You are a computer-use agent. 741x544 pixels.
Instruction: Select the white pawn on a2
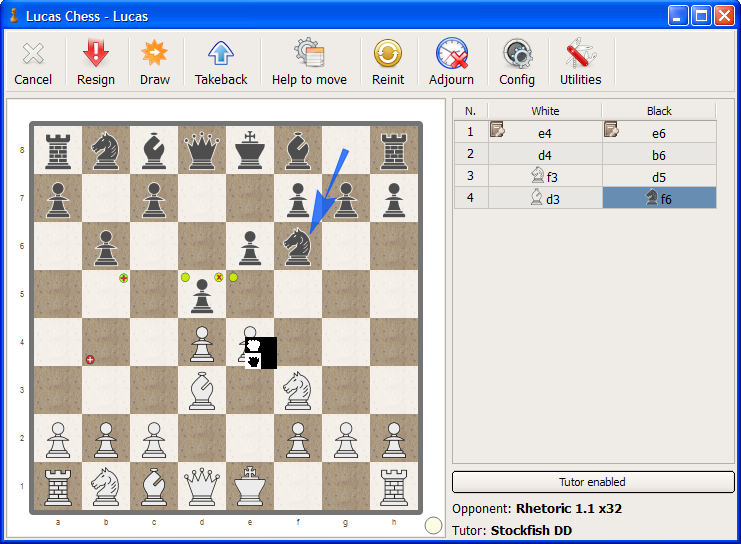pyautogui.click(x=58, y=440)
